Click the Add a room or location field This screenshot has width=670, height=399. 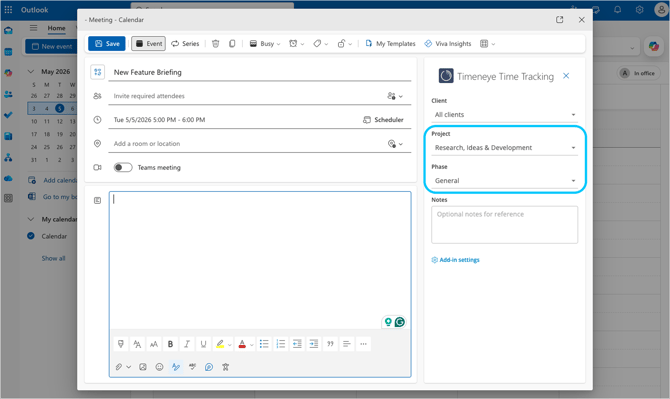coord(246,144)
